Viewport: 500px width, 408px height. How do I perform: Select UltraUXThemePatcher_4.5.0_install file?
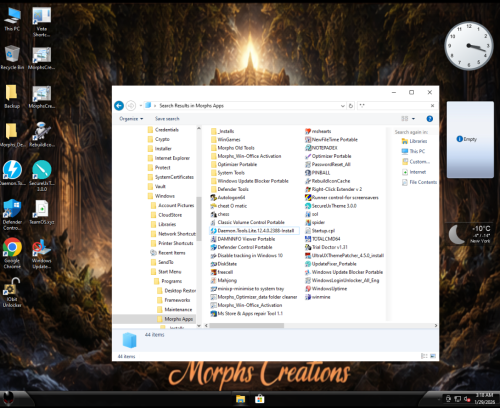click(x=344, y=256)
